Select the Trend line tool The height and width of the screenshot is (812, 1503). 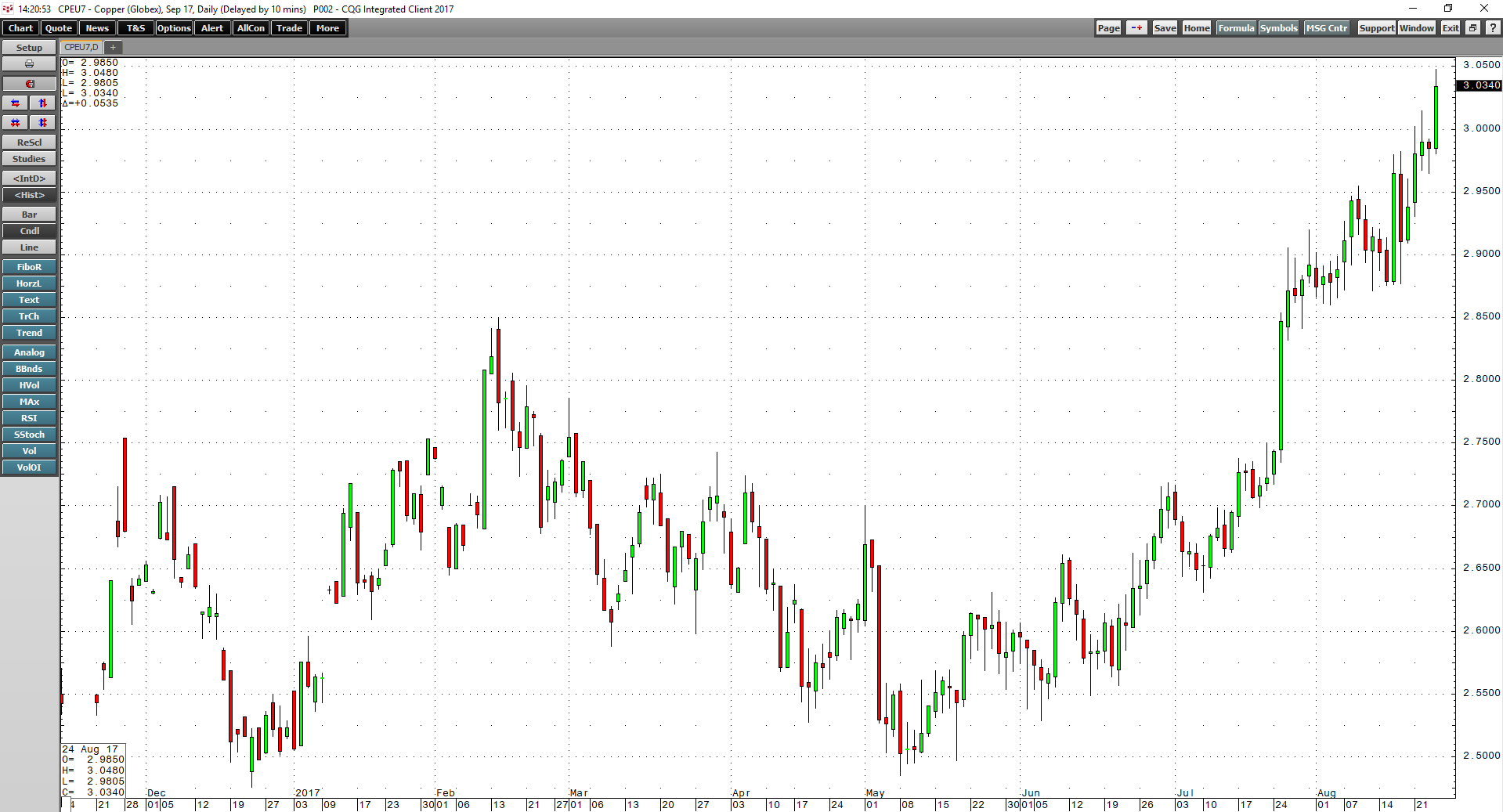29,333
